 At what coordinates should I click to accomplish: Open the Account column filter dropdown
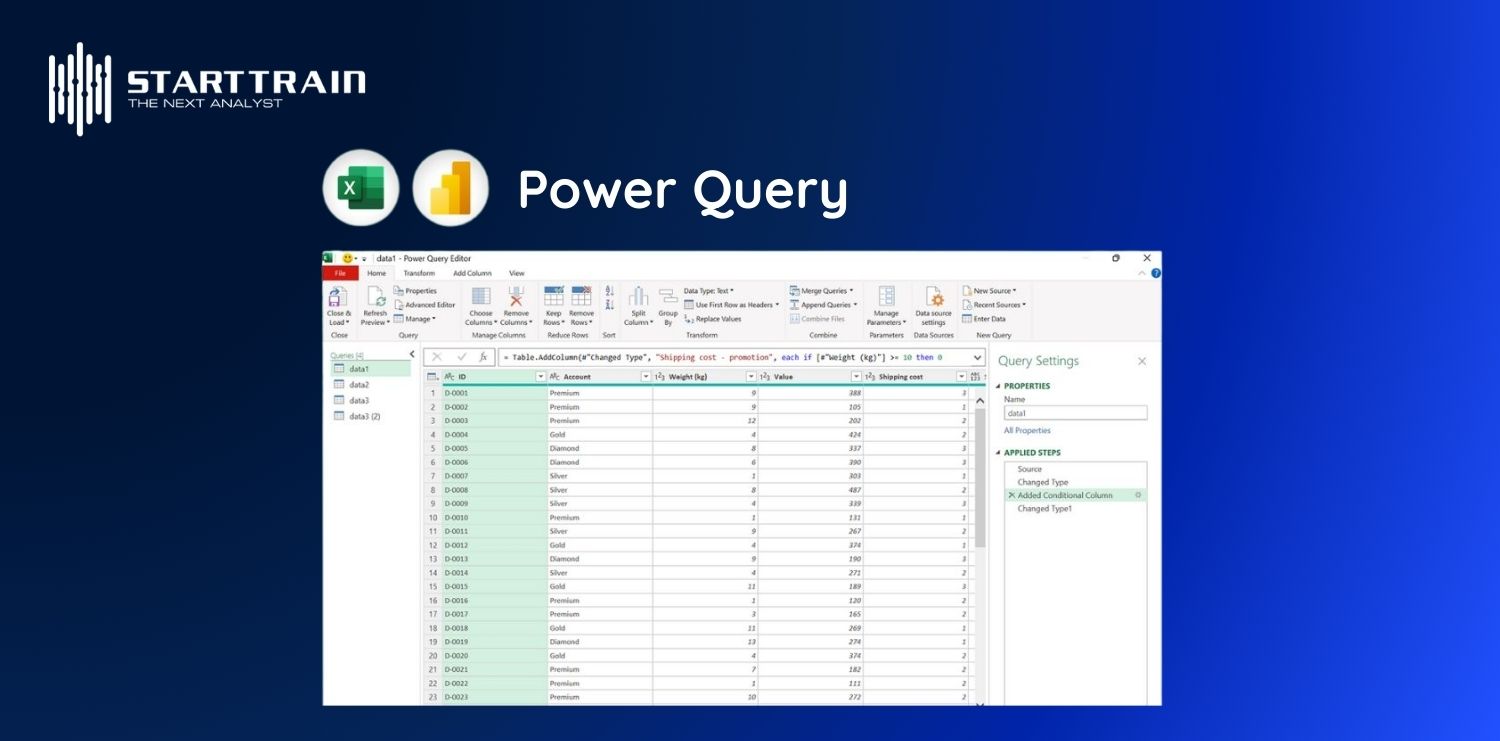[x=647, y=376]
